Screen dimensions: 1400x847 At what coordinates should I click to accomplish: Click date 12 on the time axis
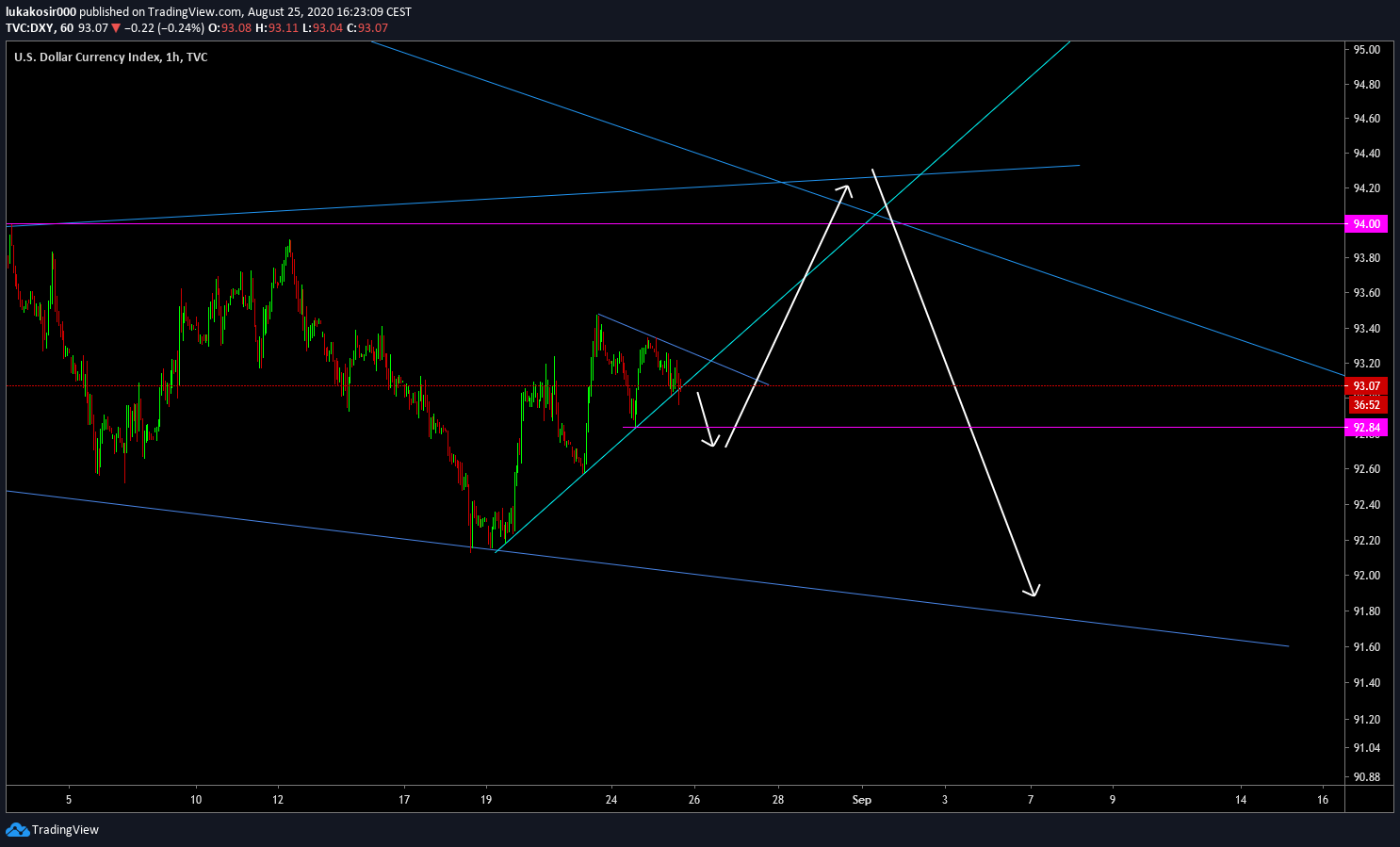tap(278, 800)
